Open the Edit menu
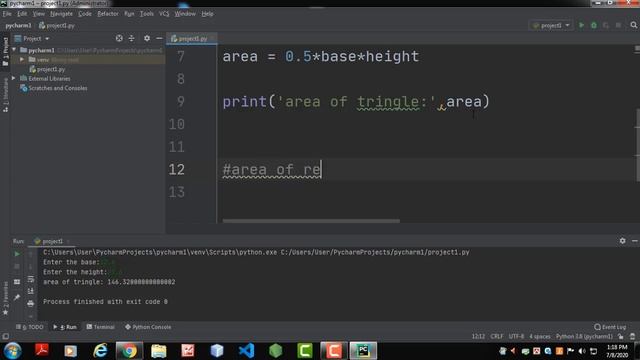This screenshot has width=640, height=360. [x=22, y=14]
